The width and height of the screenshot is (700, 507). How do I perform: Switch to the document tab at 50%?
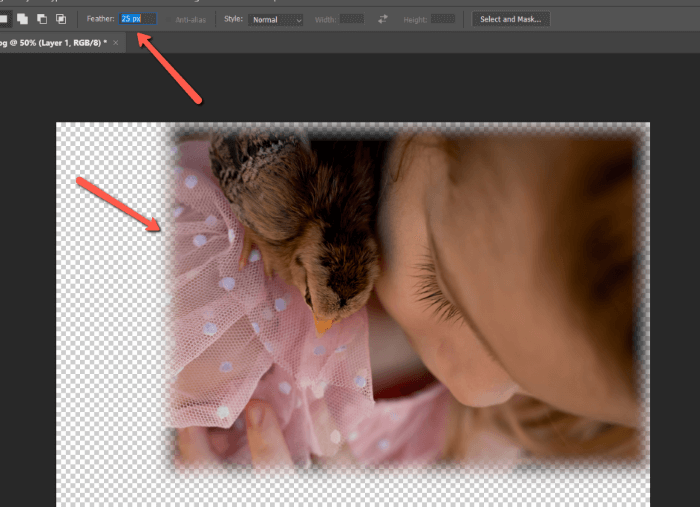coord(52,43)
